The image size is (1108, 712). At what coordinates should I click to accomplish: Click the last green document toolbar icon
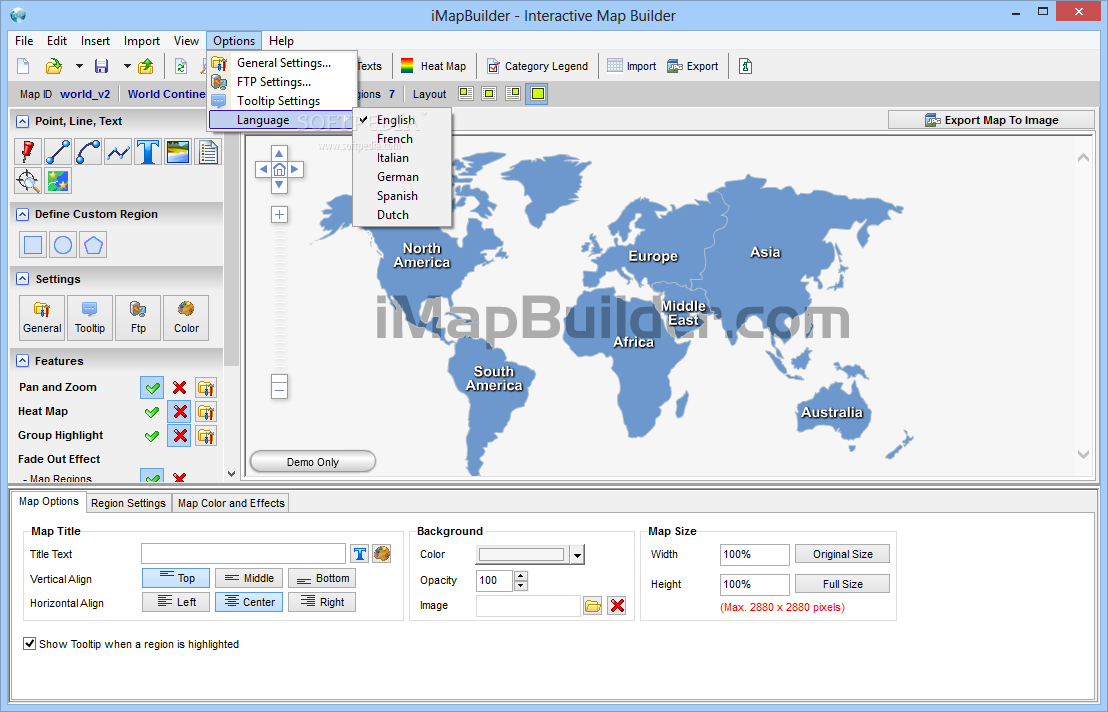745,66
